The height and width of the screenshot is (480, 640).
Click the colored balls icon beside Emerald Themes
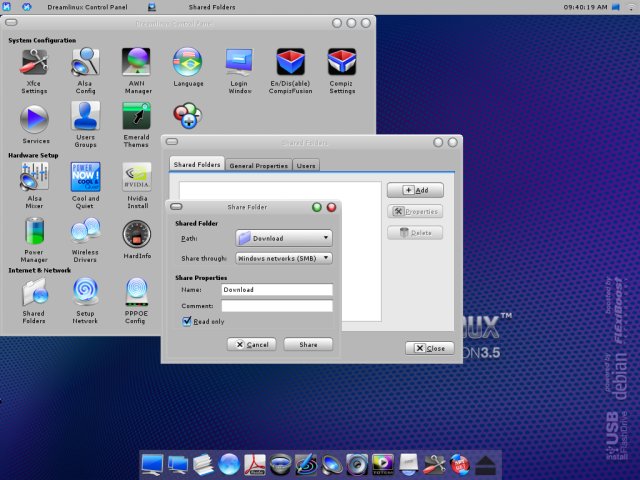[187, 116]
